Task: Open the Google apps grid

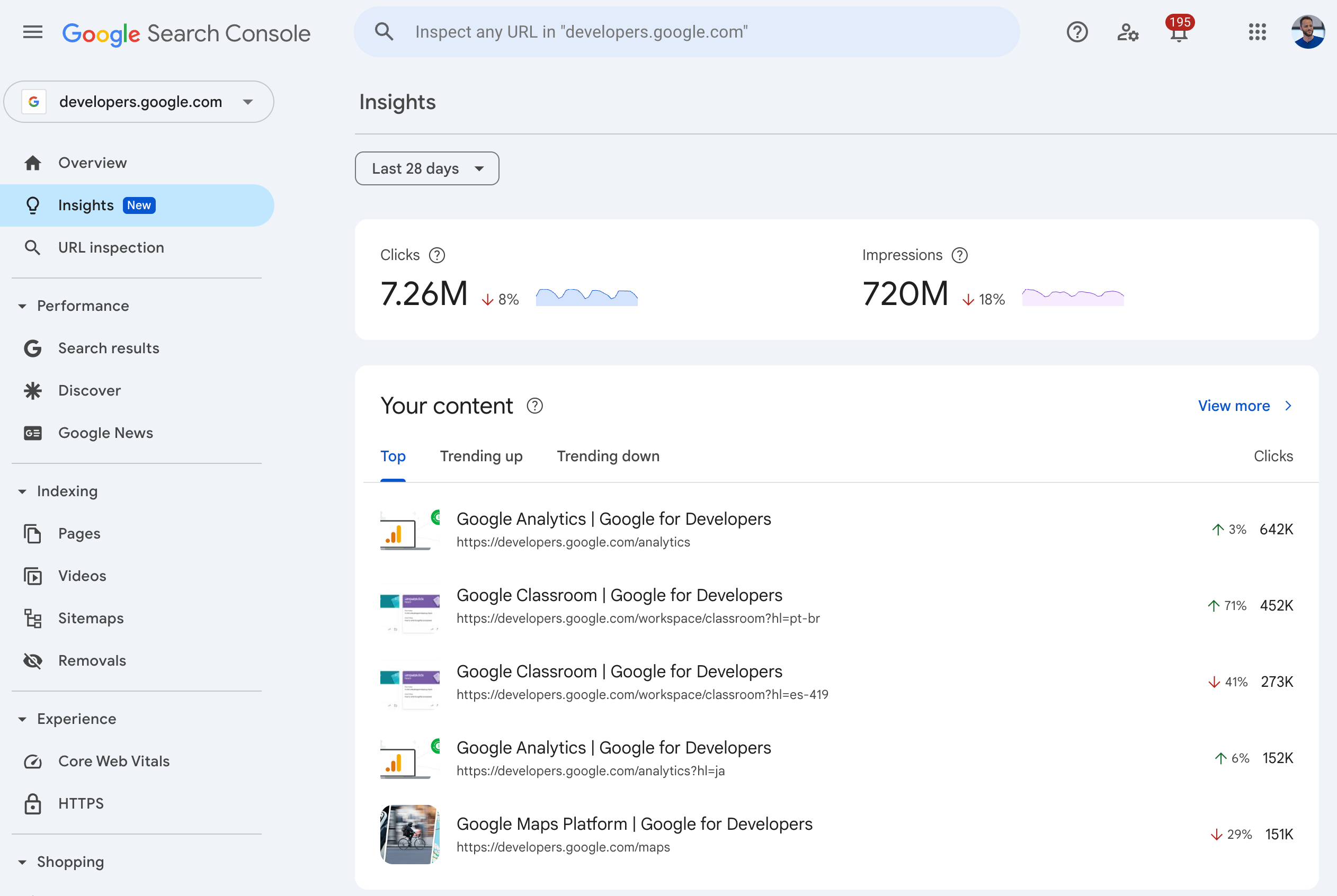Action: pos(1257,32)
